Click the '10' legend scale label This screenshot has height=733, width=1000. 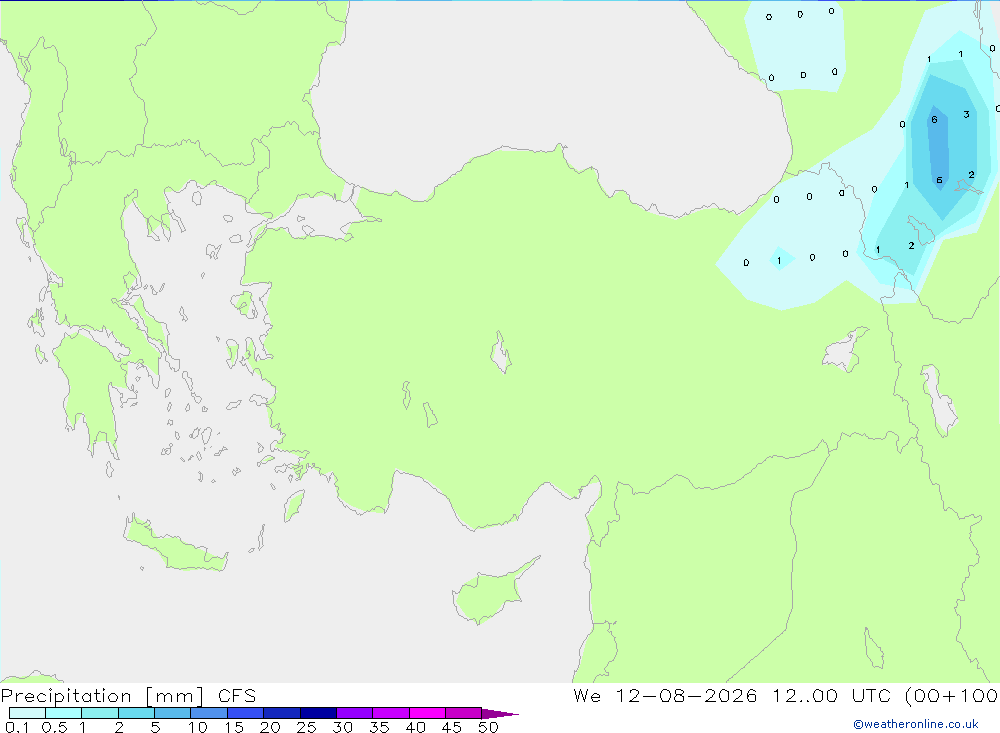click(x=198, y=727)
